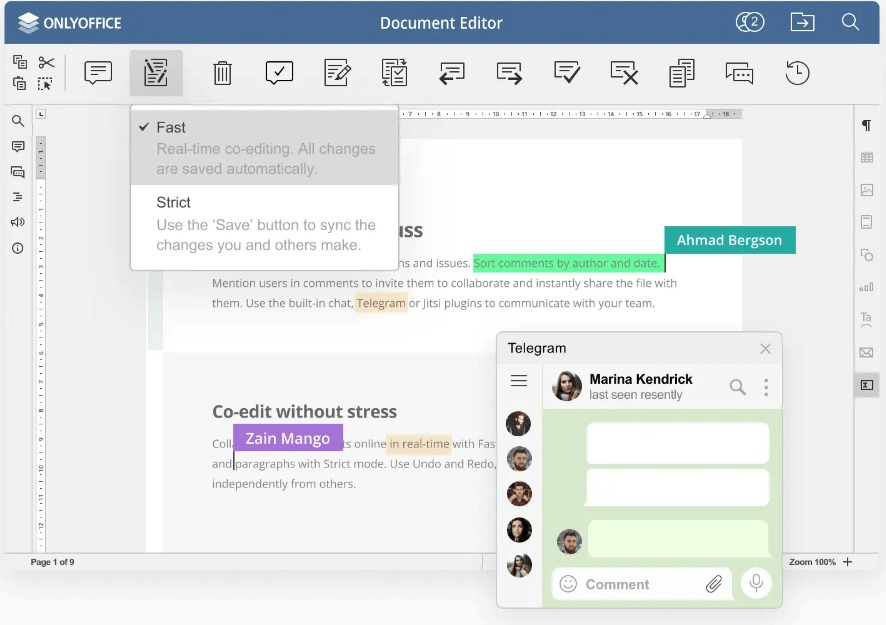Click the About info icon in sidebar
Screen dimensions: 886x625
pos(18,248)
